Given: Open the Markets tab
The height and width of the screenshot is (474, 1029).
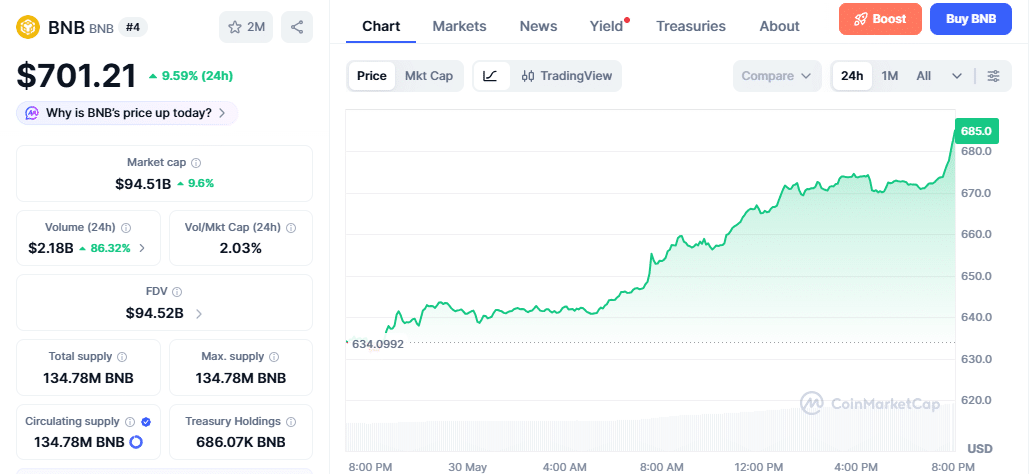Looking at the screenshot, I should coord(459,26).
